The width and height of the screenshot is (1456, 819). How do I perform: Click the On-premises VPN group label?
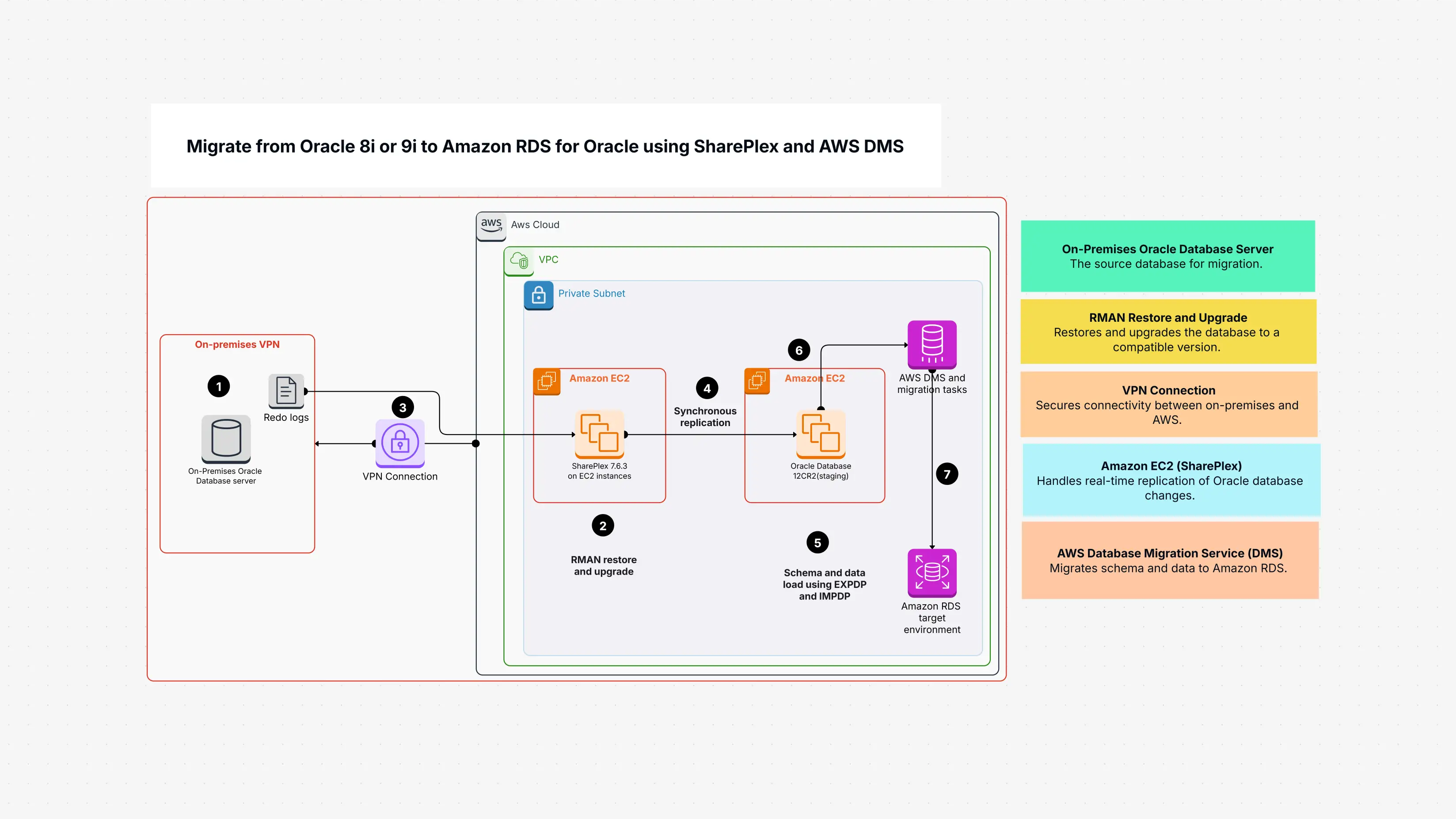(237, 344)
